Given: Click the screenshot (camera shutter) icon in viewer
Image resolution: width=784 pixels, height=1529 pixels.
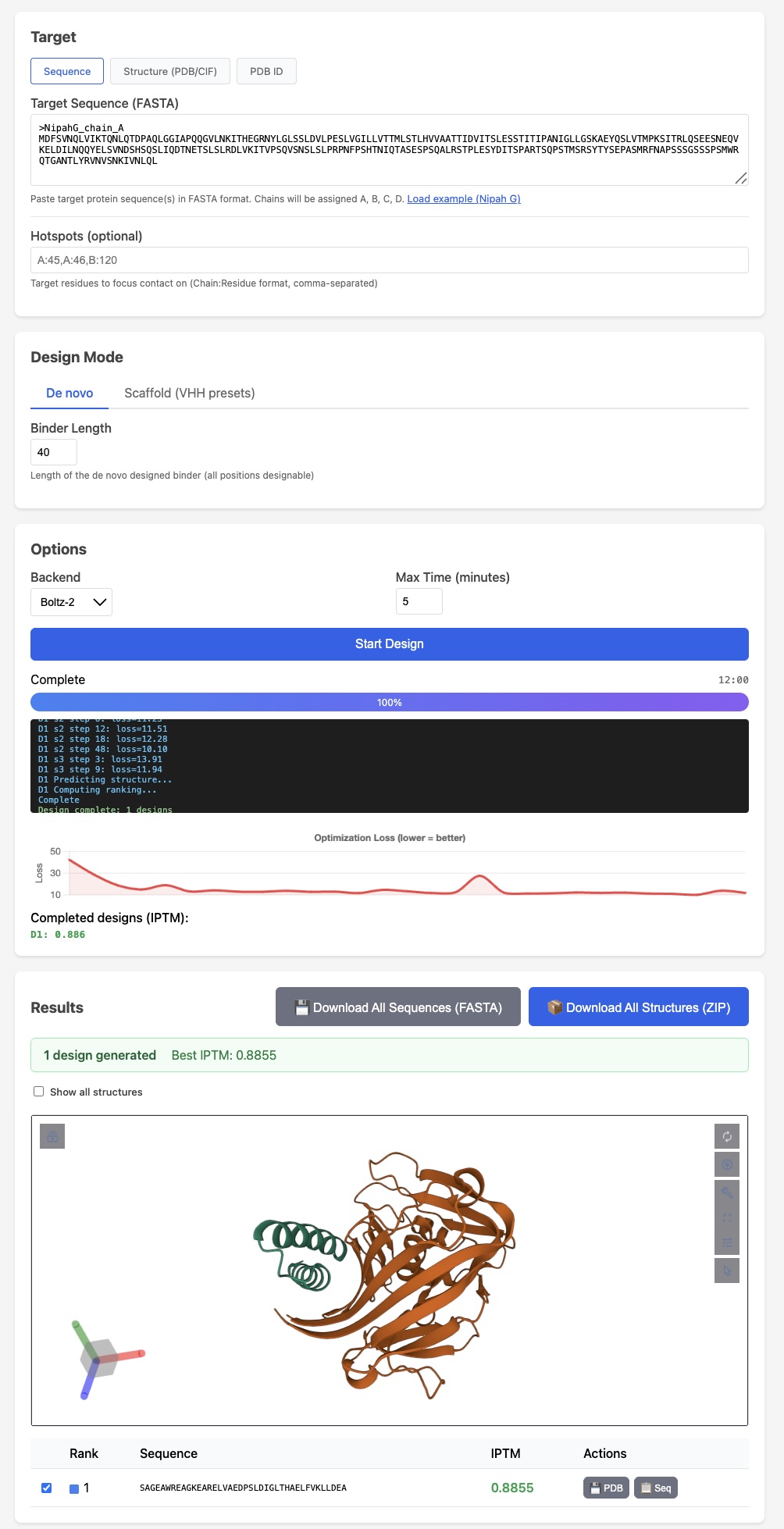Looking at the screenshot, I should 727,1164.
